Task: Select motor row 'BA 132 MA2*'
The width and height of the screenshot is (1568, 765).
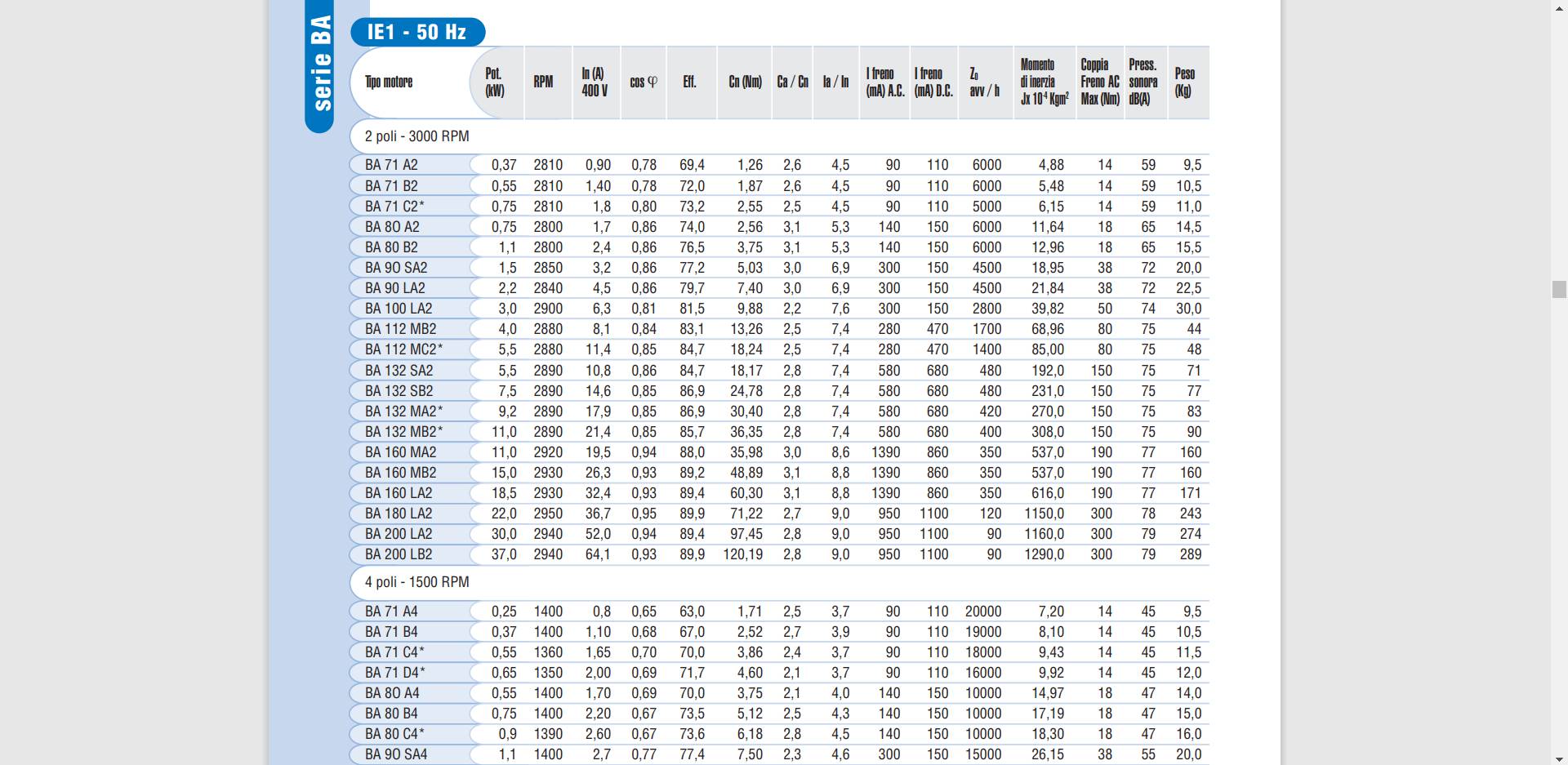Action: pos(780,411)
